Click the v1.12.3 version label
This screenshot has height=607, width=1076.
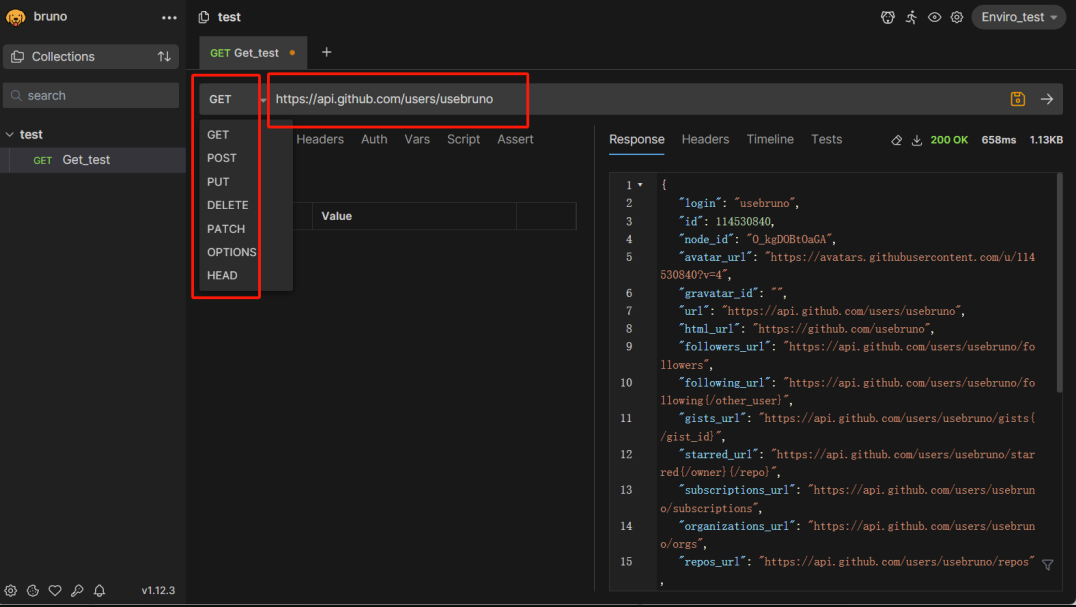(x=158, y=591)
